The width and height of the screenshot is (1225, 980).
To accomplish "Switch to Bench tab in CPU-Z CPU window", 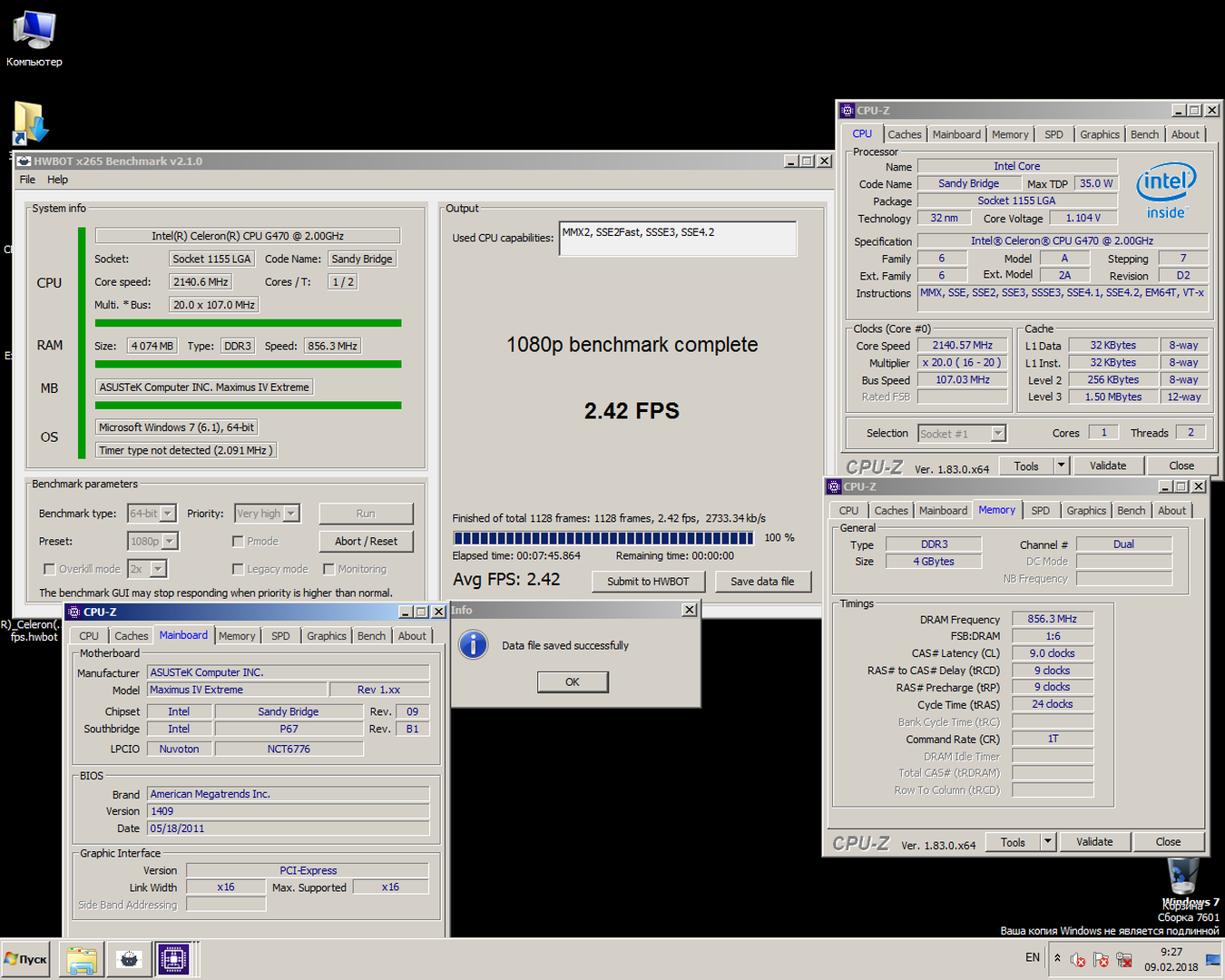I will pos(1144,134).
